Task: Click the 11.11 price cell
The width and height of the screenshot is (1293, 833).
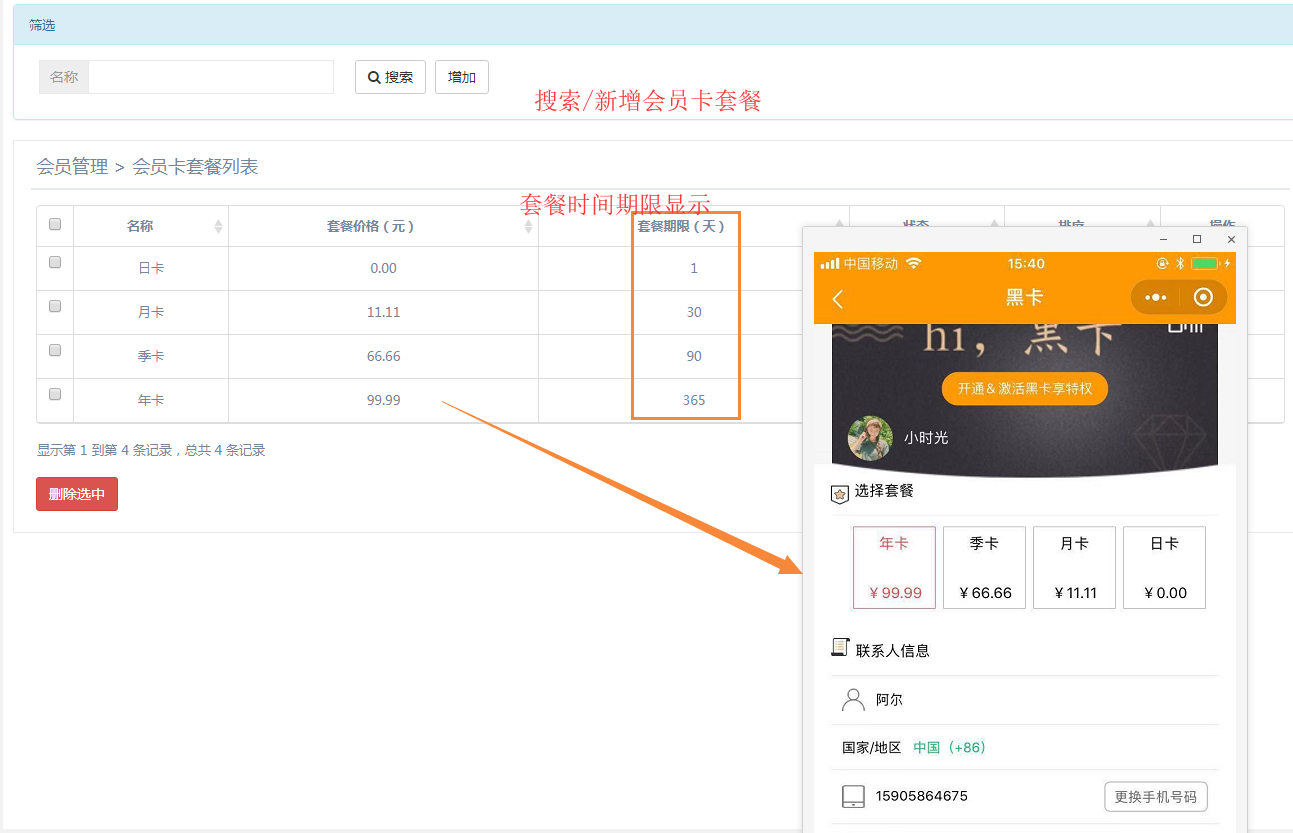Action: 383,312
